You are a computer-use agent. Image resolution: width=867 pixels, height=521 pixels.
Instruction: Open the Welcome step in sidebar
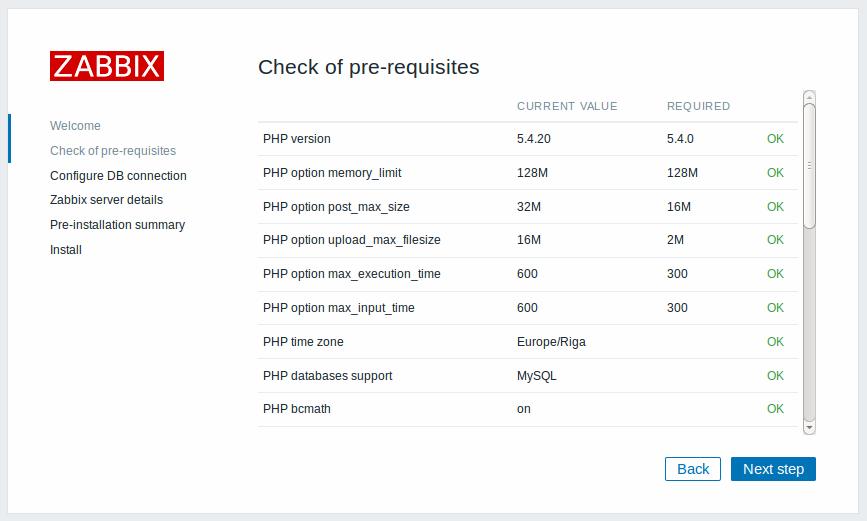(75, 126)
